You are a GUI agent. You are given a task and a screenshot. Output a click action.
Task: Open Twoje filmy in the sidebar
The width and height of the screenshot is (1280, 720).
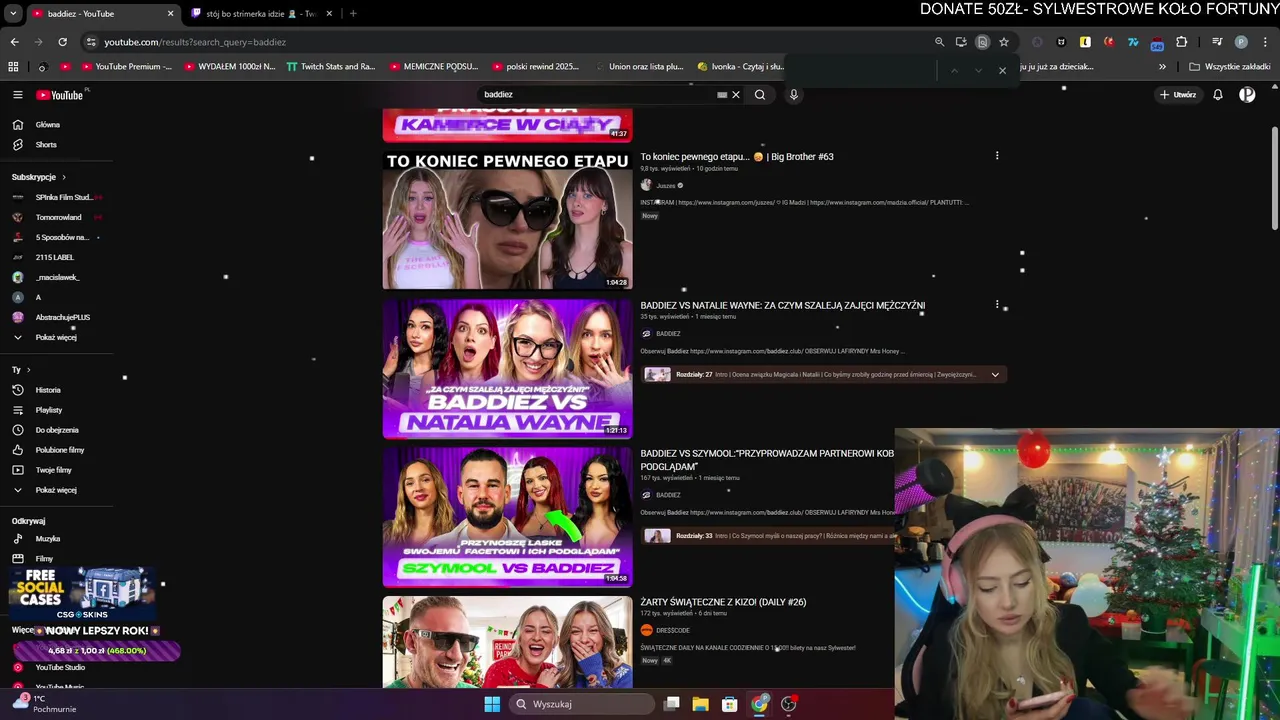click(x=54, y=470)
